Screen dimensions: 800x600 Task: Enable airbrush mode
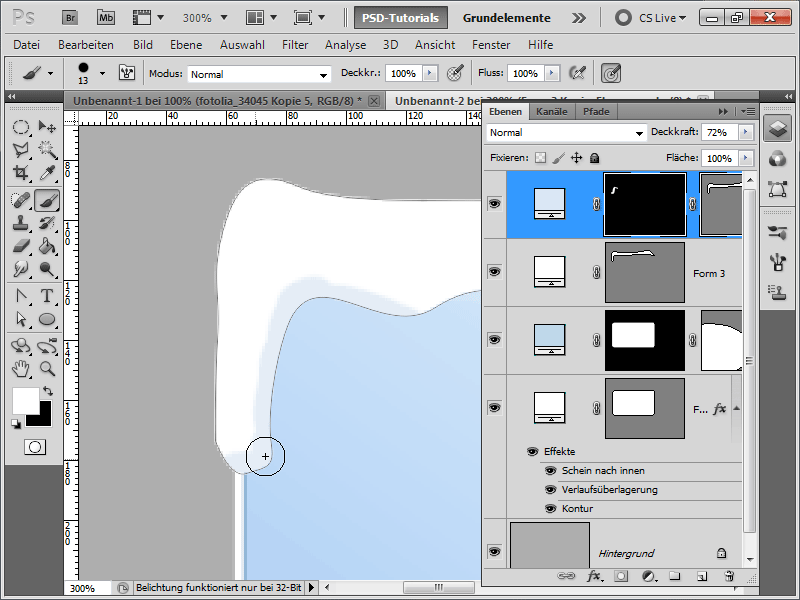[577, 73]
